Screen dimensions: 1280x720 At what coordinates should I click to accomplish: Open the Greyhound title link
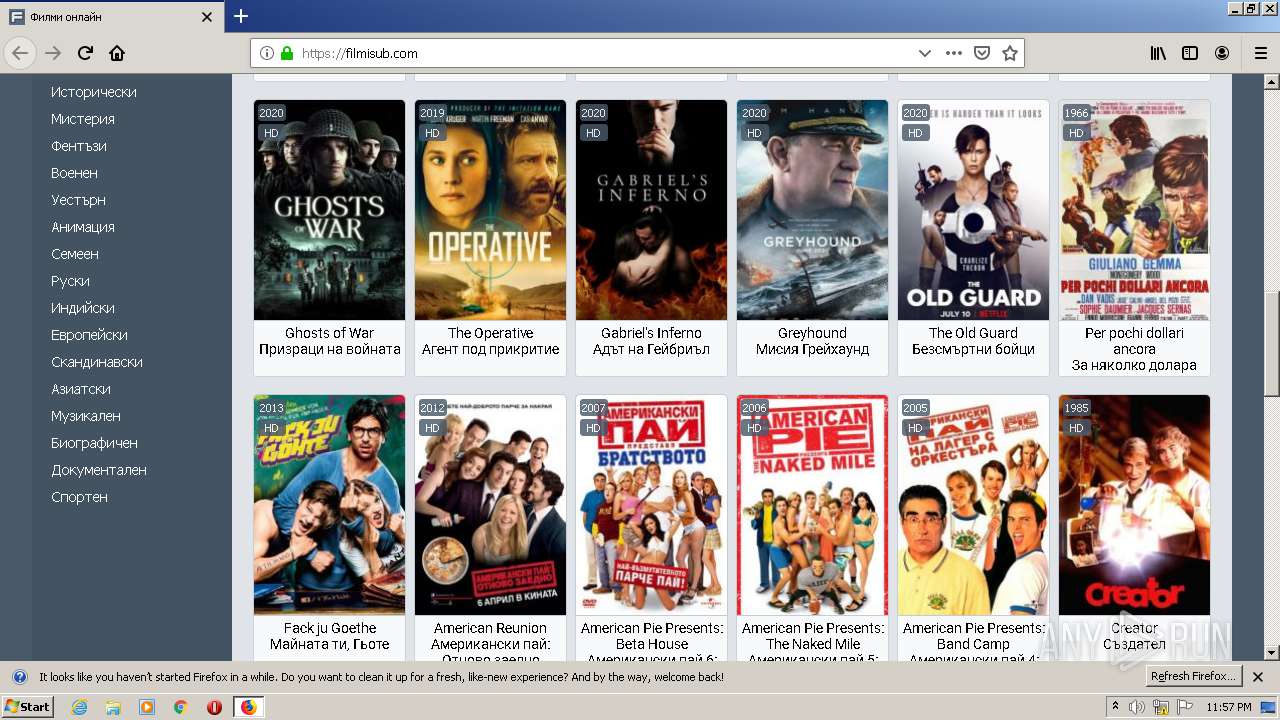(x=812, y=333)
